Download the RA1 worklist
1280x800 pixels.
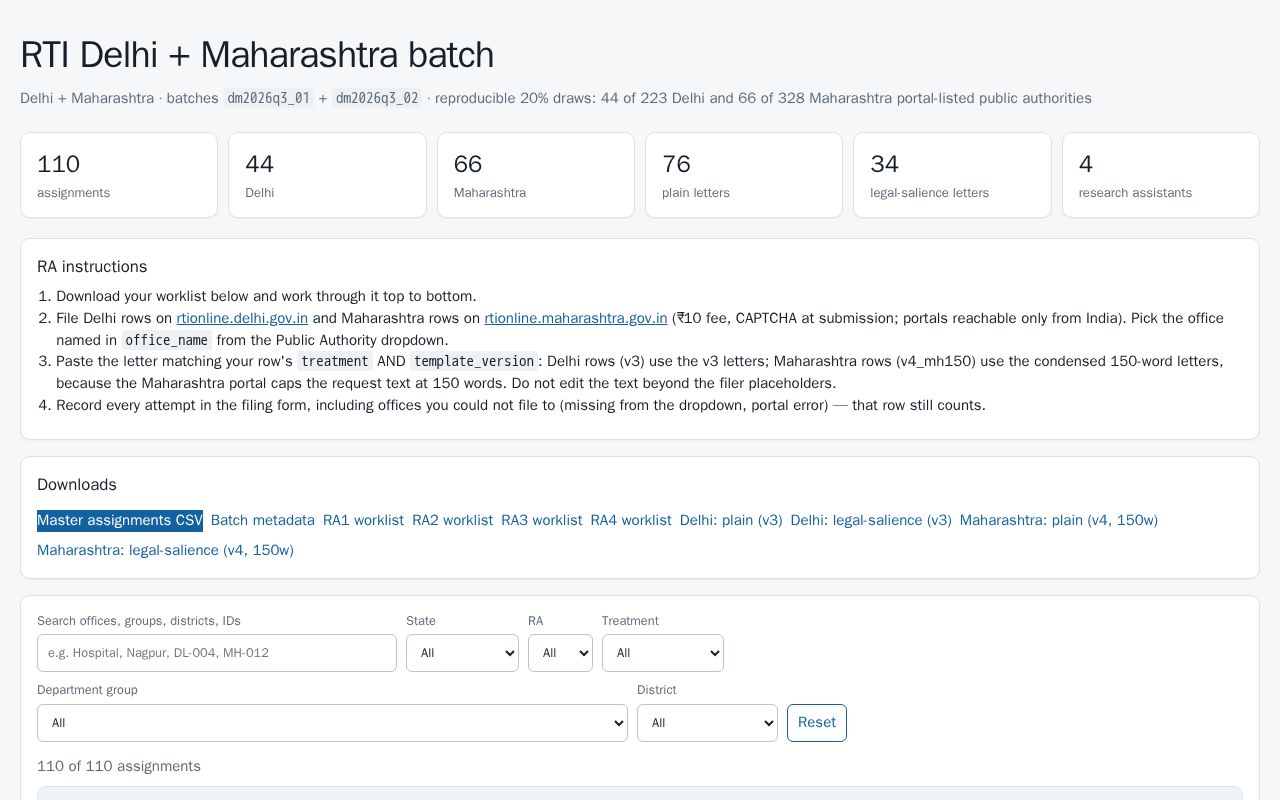363,520
